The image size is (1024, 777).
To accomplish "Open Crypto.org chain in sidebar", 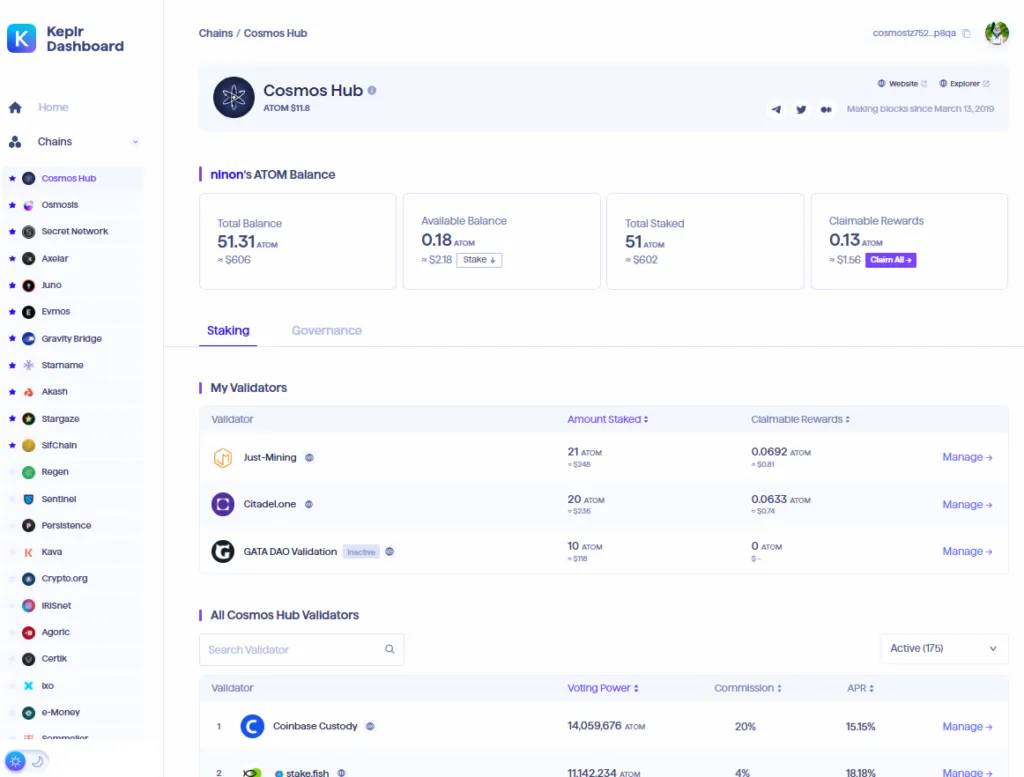I will [64, 579].
